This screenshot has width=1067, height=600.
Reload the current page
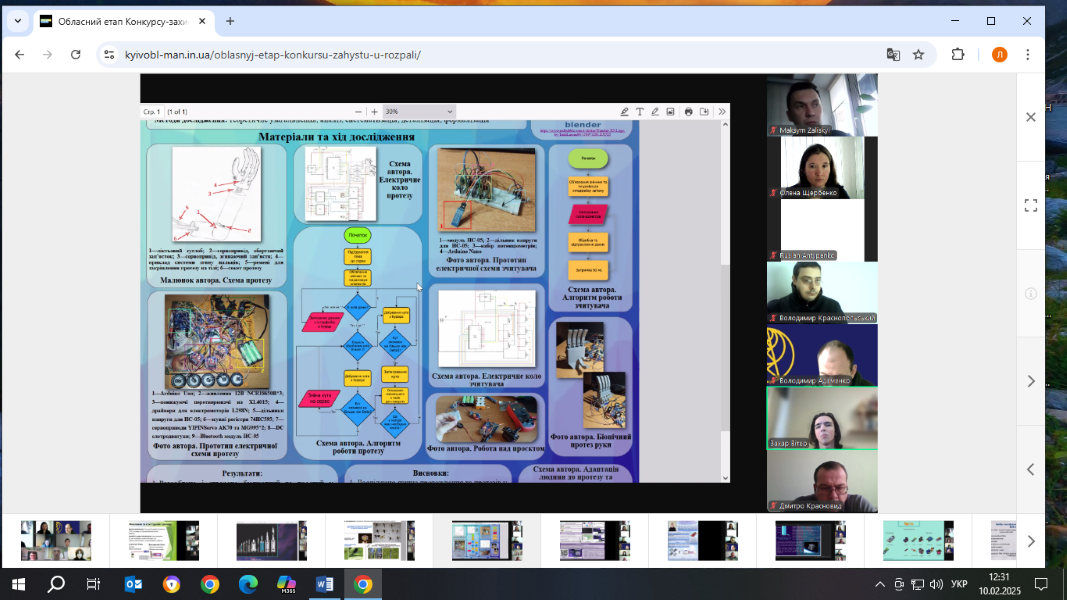click(76, 55)
